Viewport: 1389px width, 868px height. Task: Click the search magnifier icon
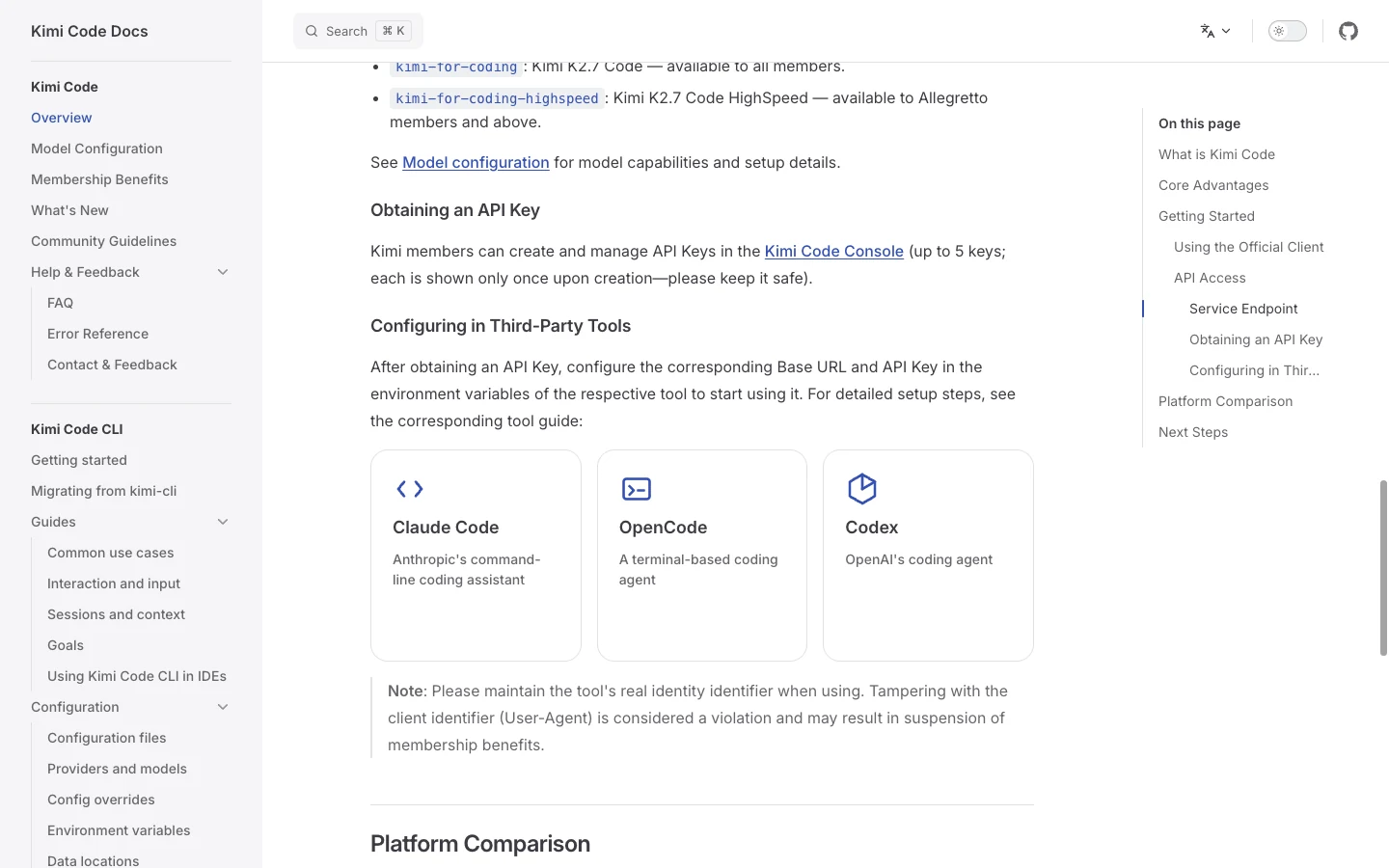312,31
